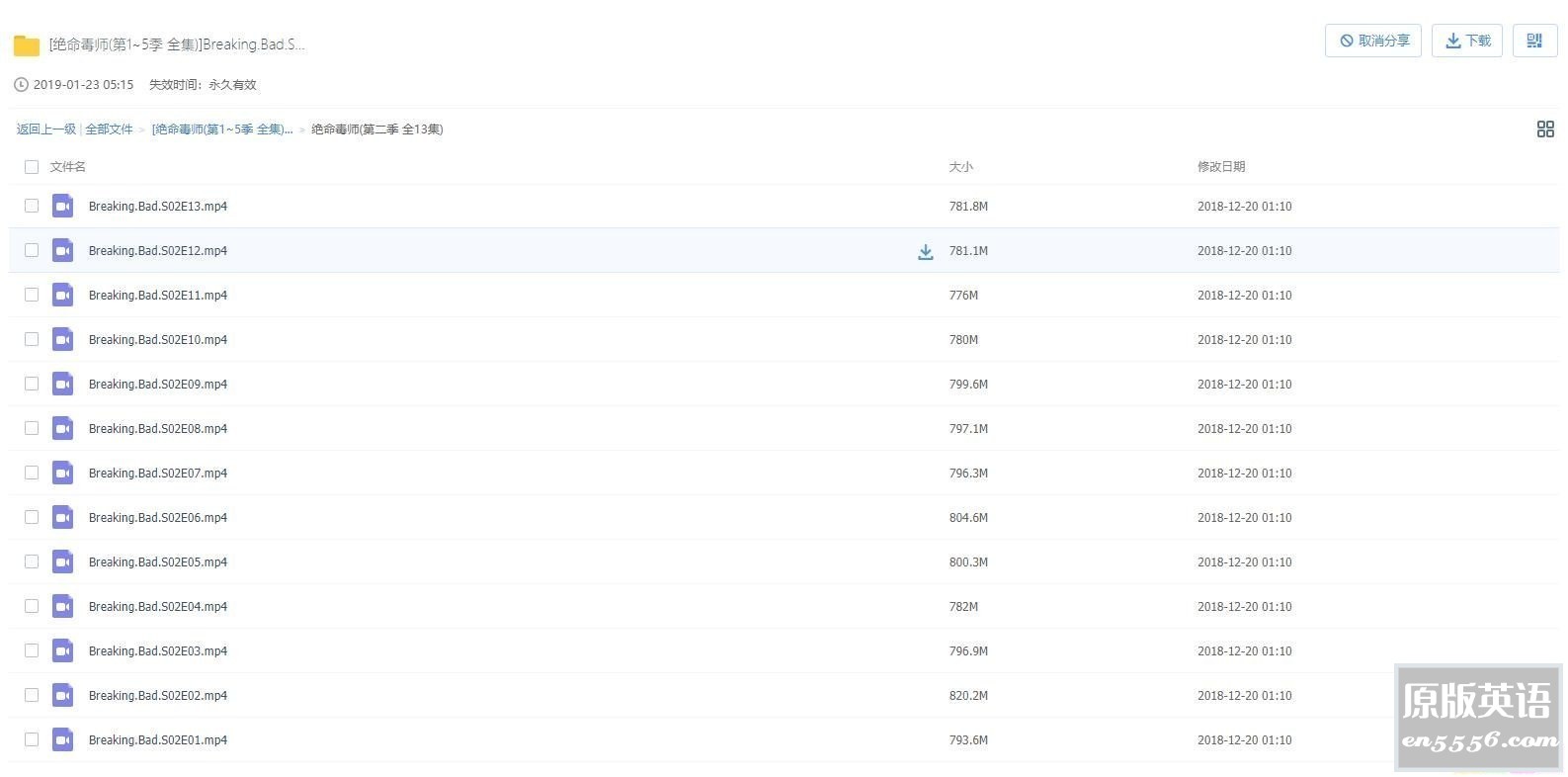Click video icon for Breaking.Bad.S02E11.mp4
This screenshot has height=777, width=1568.
[x=63, y=295]
